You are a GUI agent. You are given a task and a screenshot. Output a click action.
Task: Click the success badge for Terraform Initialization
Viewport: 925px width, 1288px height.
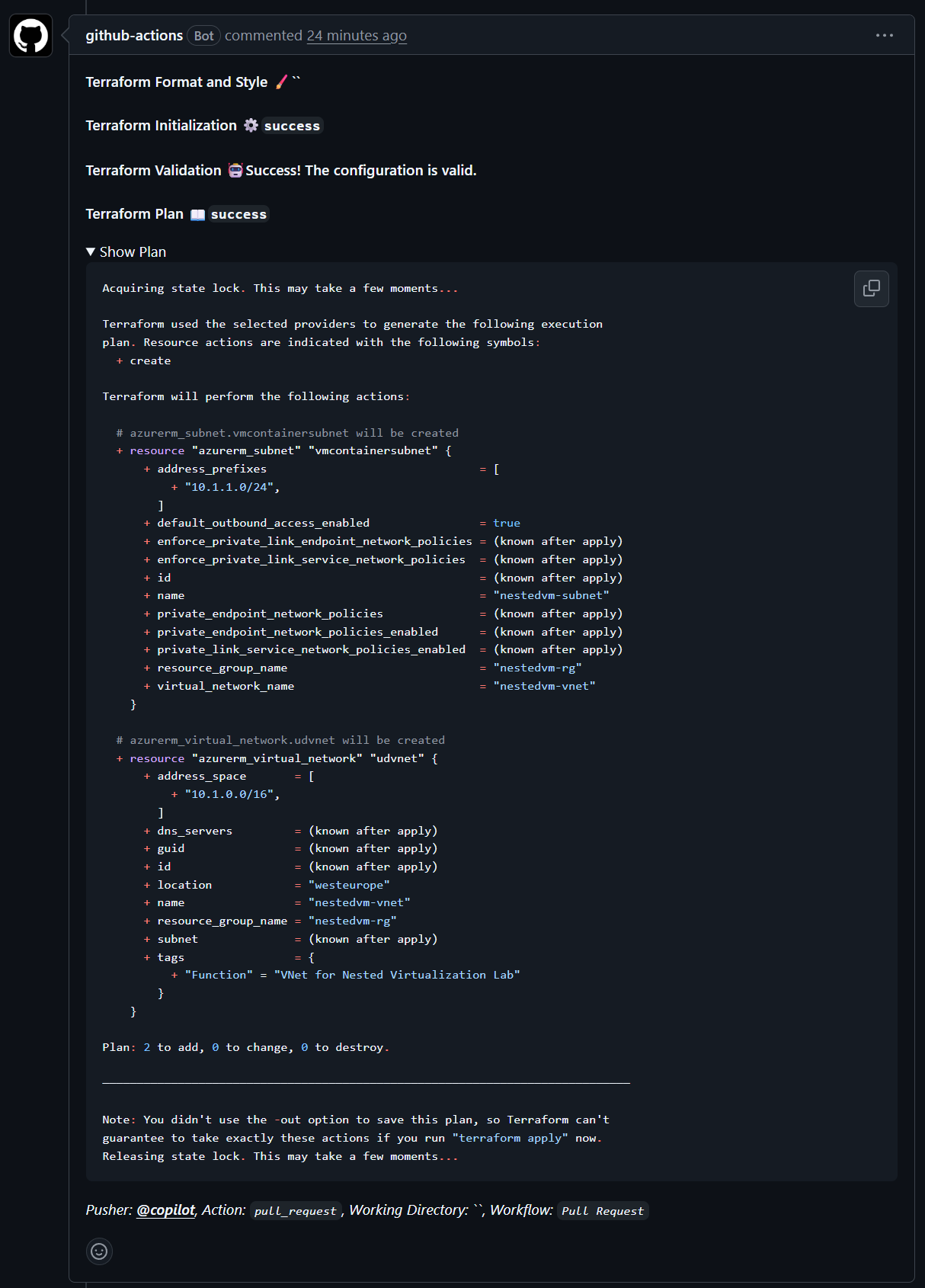292,126
